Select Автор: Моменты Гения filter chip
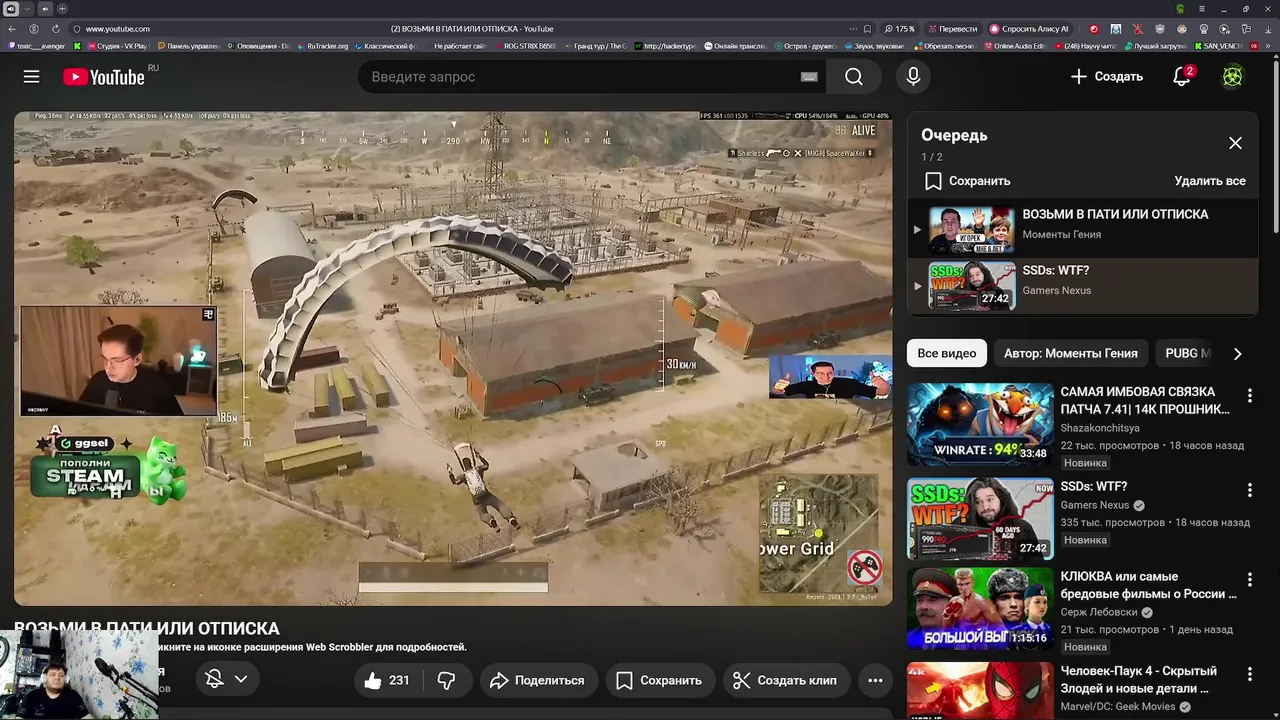 tap(1070, 353)
